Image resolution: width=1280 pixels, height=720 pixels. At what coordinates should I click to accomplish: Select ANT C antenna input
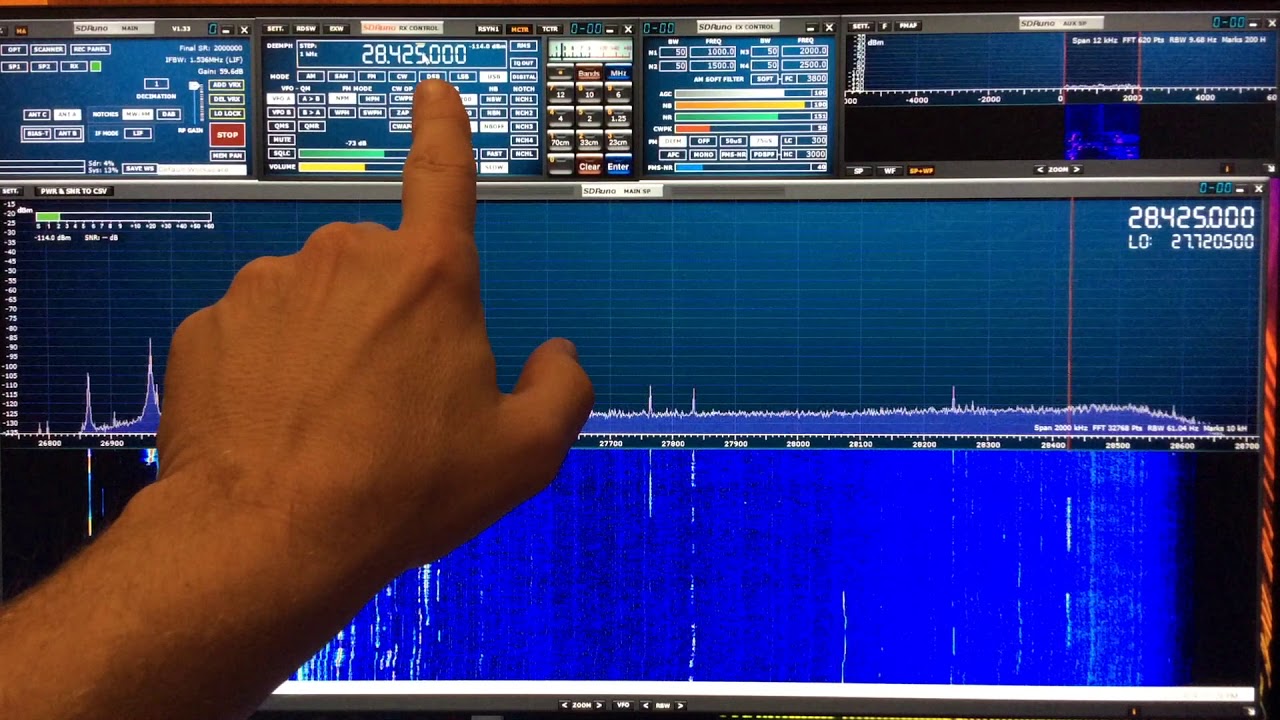[x=37, y=115]
